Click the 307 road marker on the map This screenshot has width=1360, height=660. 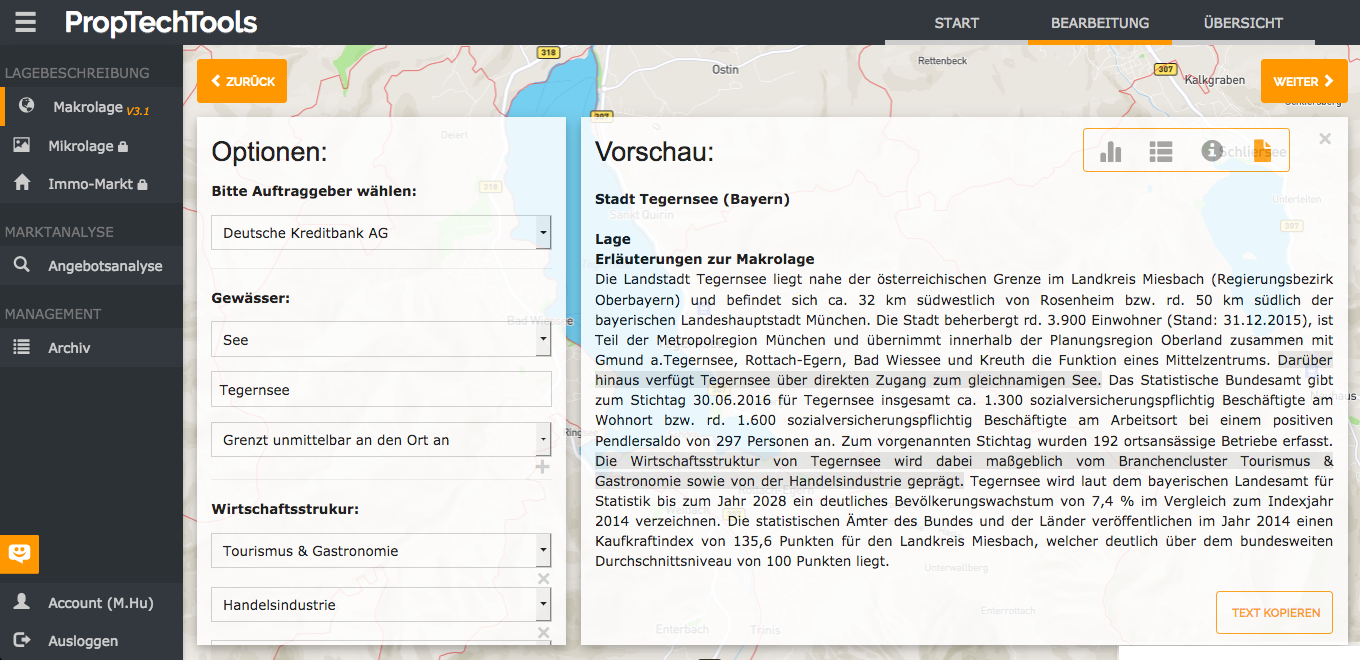(x=1165, y=69)
